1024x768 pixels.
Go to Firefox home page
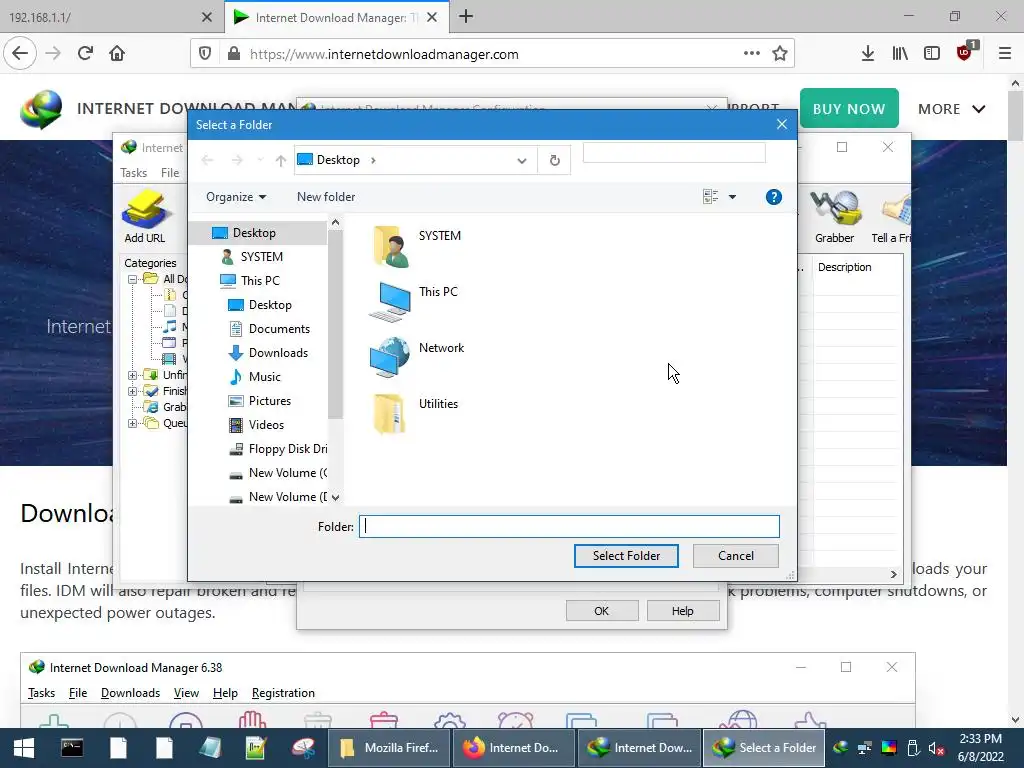[117, 53]
